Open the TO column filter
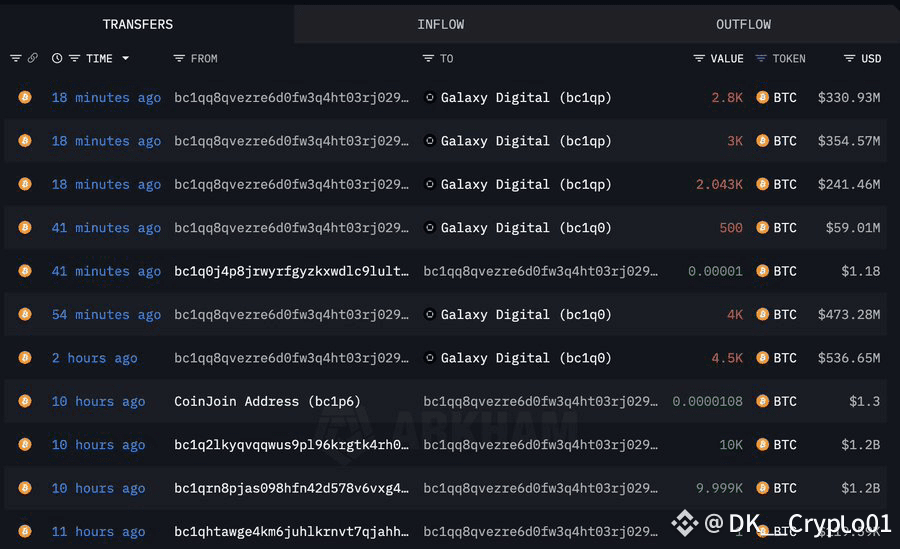Viewport: 900px width, 549px height. (428, 58)
